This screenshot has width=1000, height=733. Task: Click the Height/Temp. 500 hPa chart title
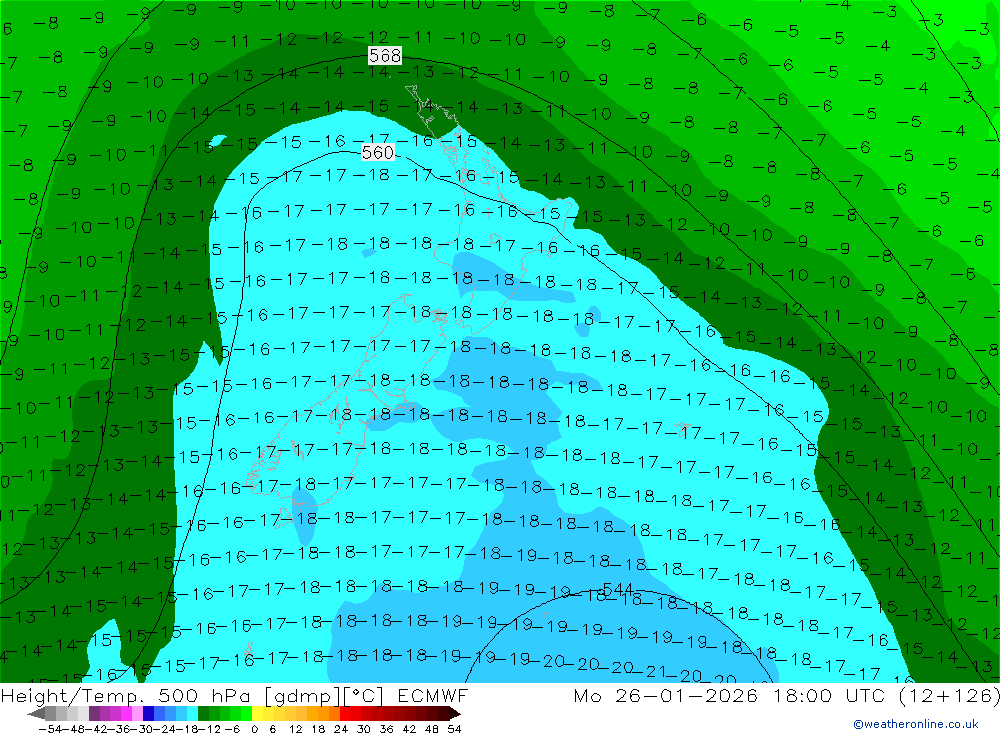click(x=127, y=695)
